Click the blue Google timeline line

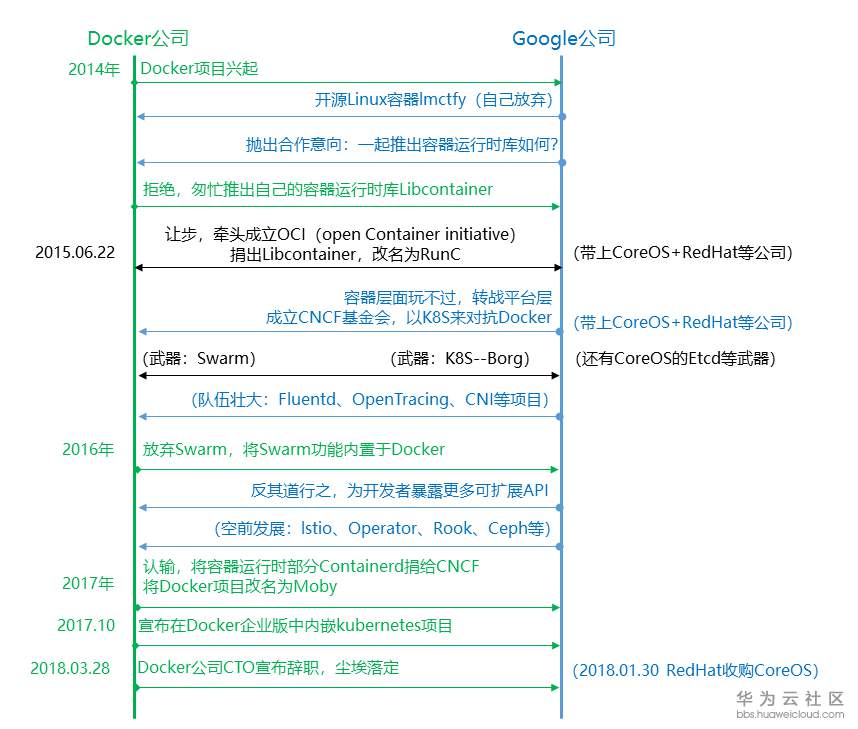pos(562,400)
